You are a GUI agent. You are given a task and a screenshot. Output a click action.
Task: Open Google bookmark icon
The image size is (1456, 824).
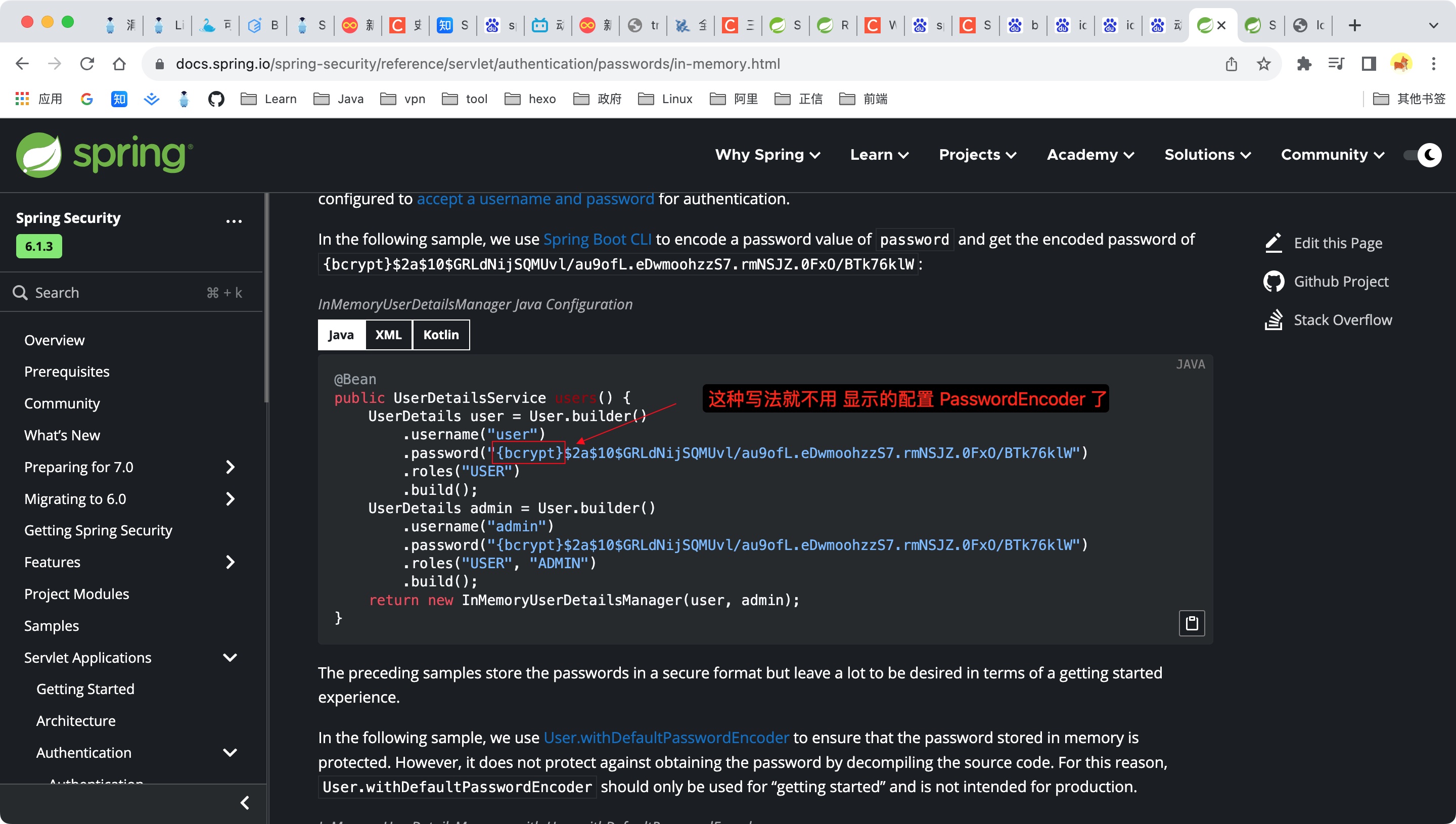pos(86,99)
